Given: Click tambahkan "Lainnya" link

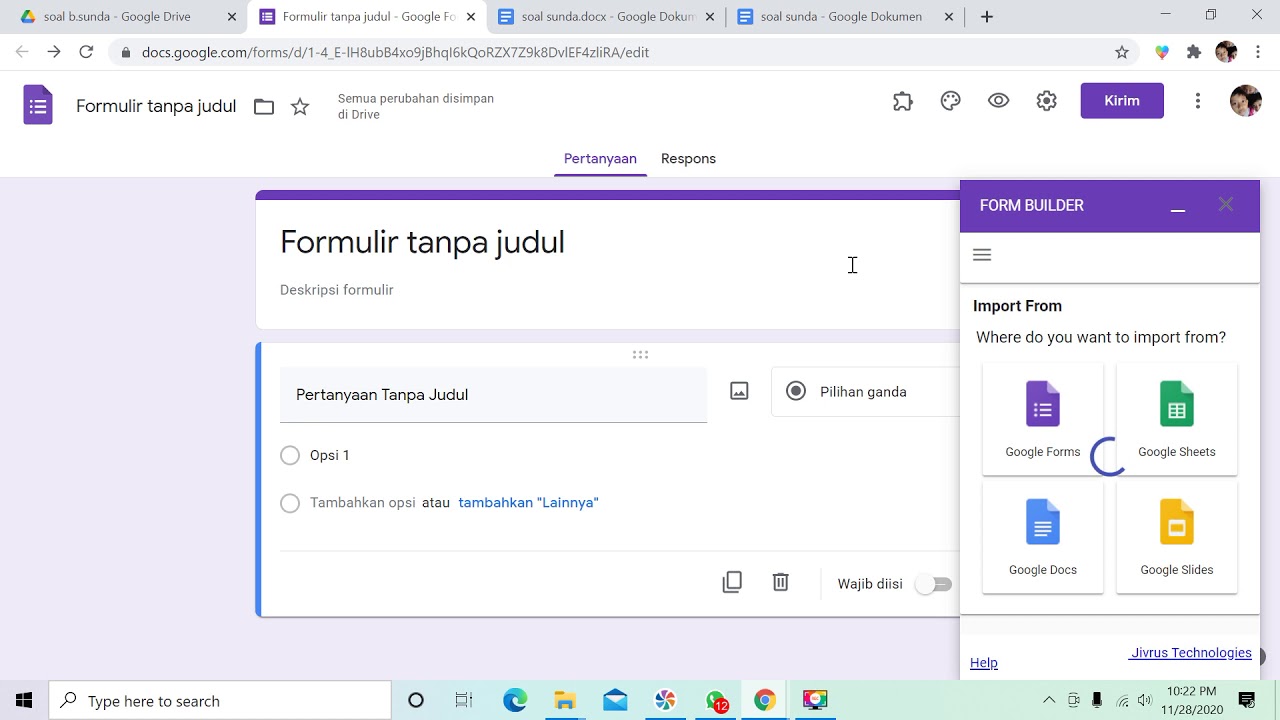Looking at the screenshot, I should click(x=528, y=503).
